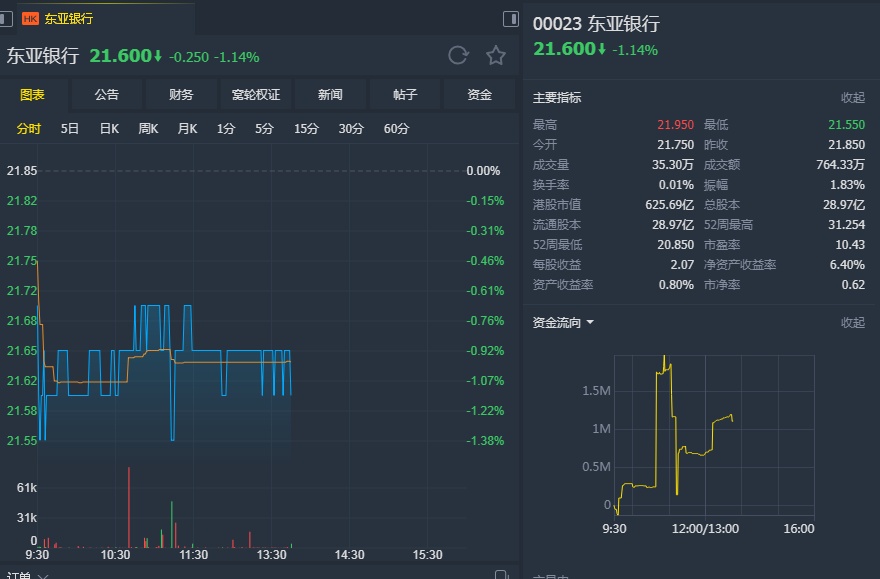880x579 pixels.
Task: Click the 最低 value 21.550
Action: coord(846,125)
